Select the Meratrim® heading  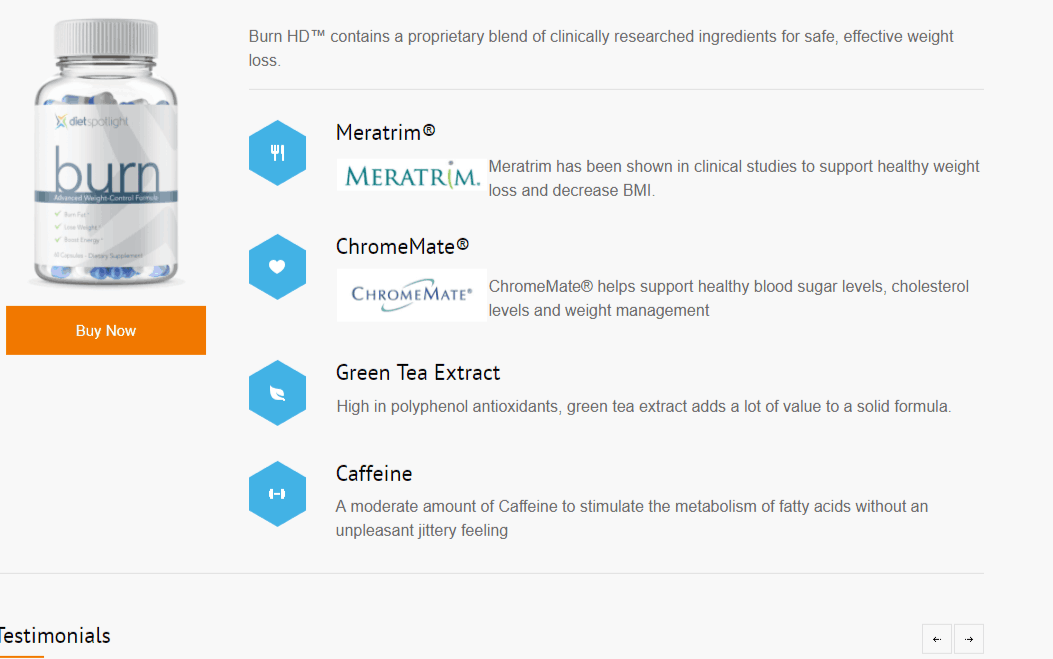(385, 132)
